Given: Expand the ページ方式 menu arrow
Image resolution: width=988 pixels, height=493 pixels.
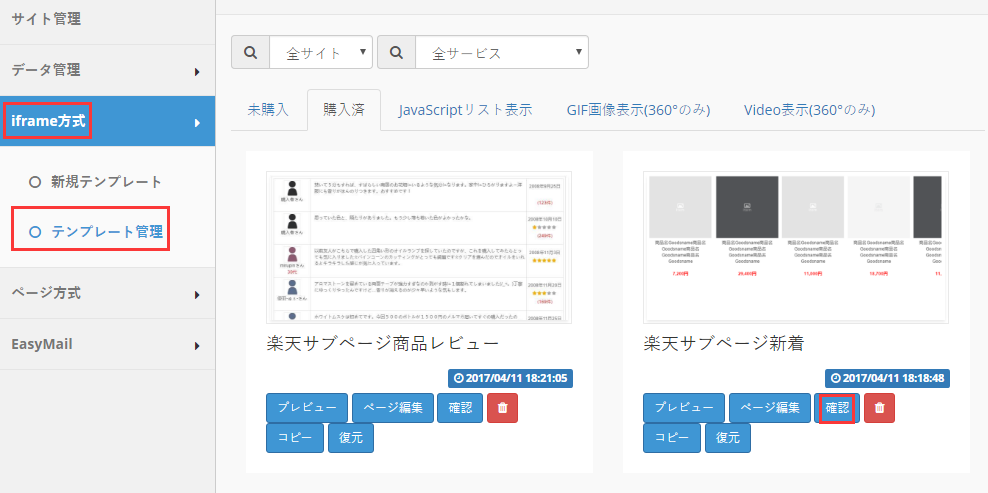Looking at the screenshot, I should (x=197, y=294).
